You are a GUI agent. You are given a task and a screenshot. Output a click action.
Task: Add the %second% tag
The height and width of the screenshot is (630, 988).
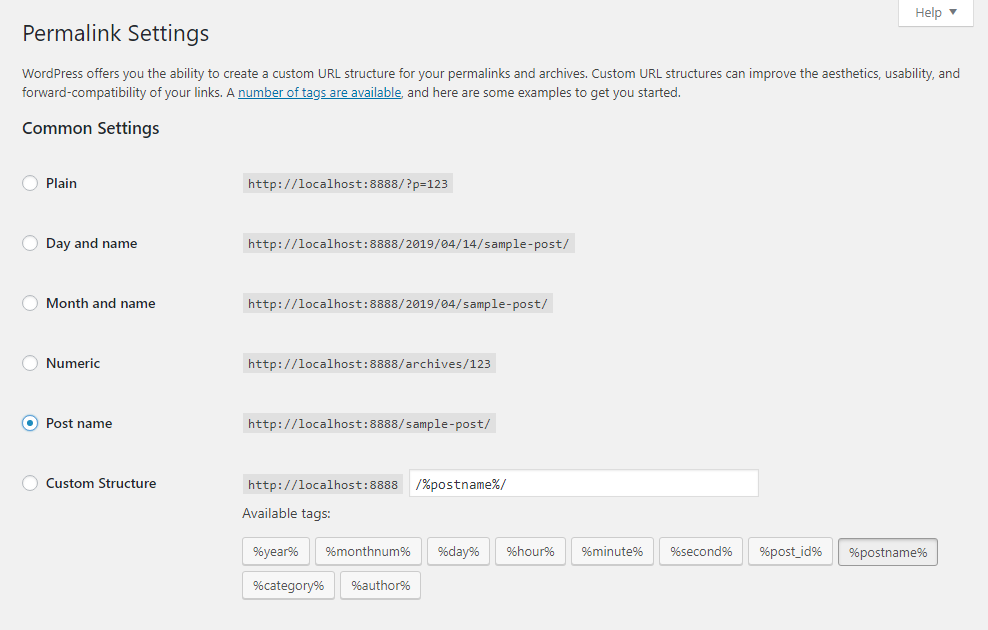point(701,551)
